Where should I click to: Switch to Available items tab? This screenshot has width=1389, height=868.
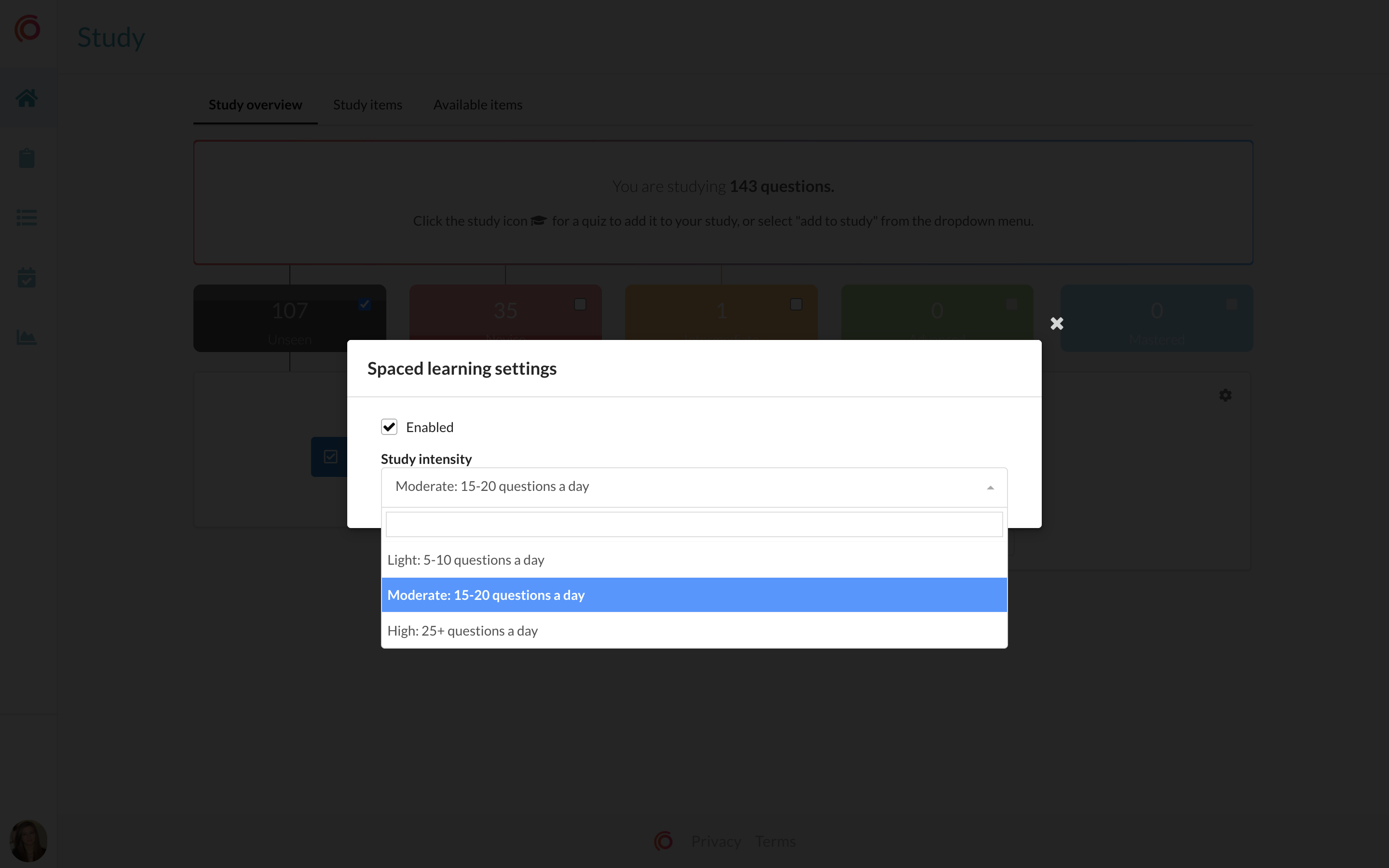click(x=477, y=105)
